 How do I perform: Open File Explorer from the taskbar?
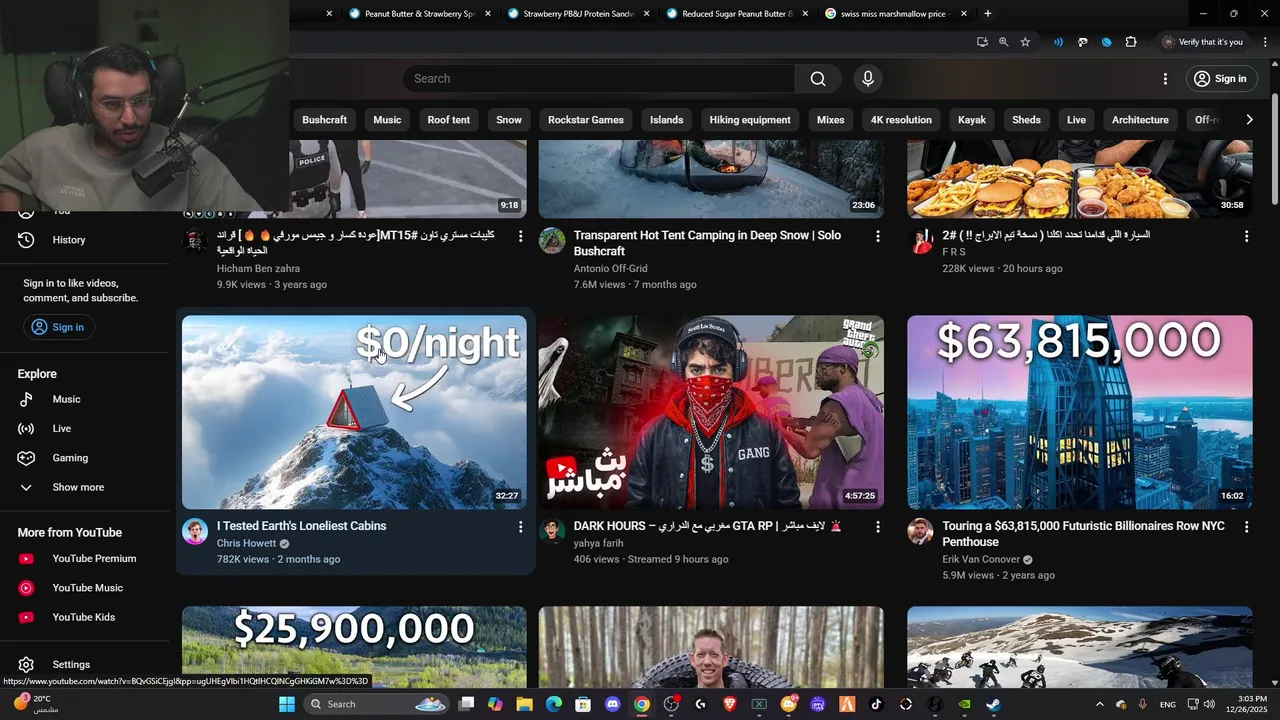click(524, 704)
